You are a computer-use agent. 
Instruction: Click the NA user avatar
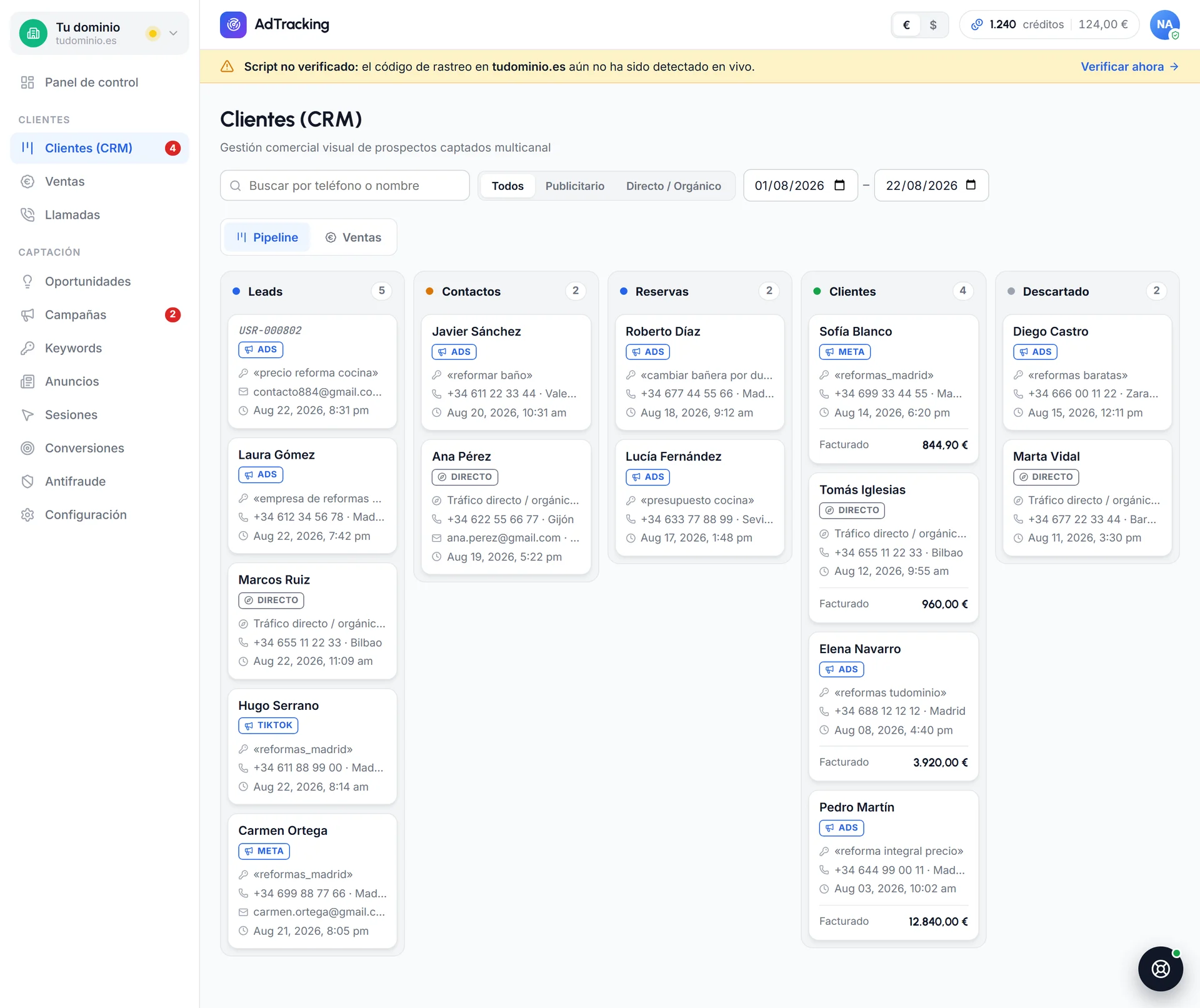click(x=1164, y=24)
